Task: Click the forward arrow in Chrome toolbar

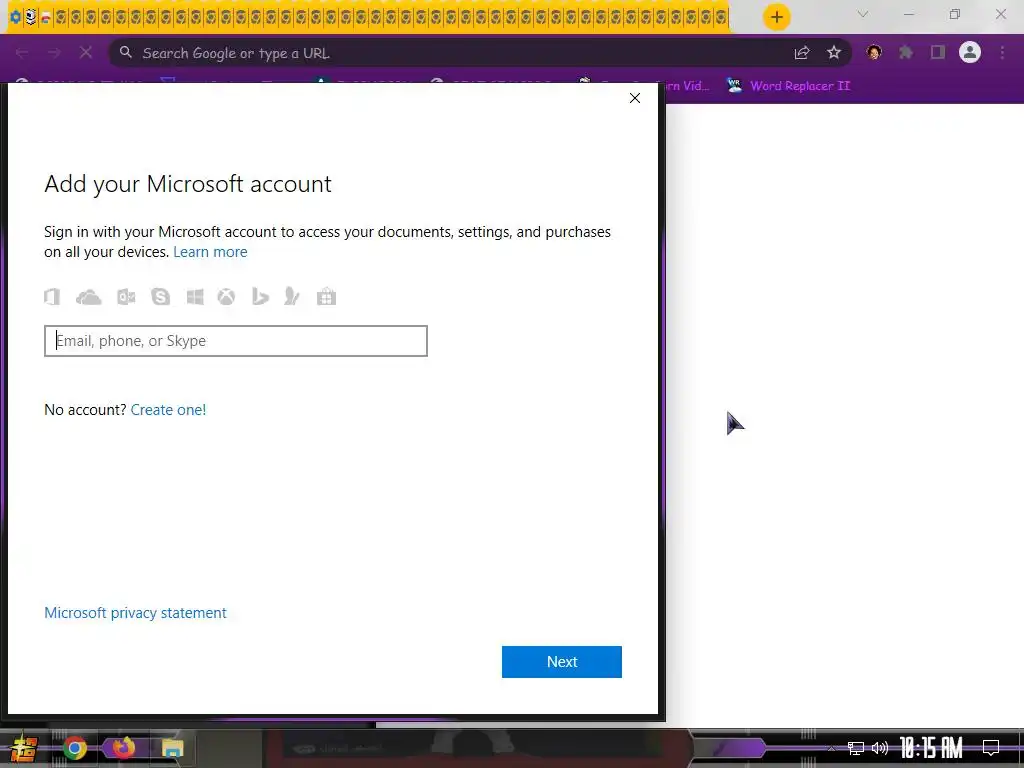Action: click(x=54, y=53)
